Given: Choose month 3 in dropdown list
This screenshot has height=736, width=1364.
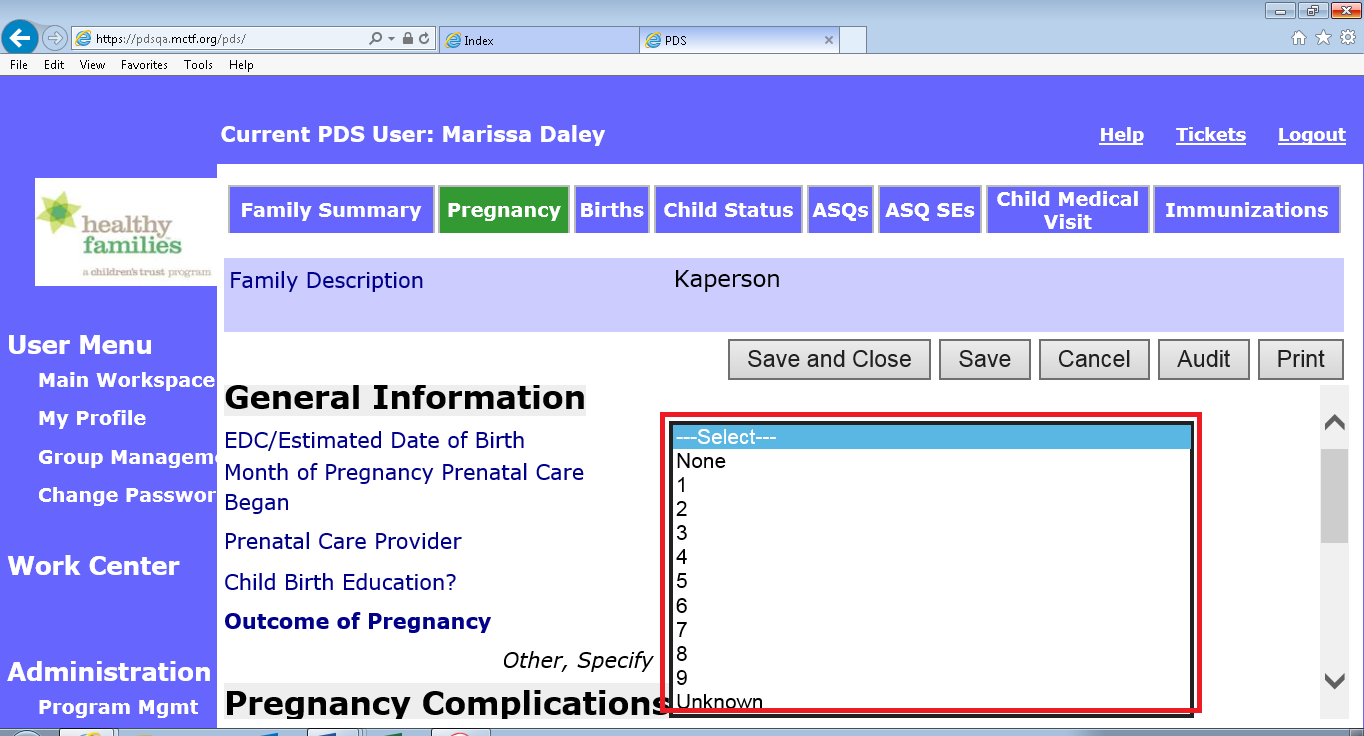Looking at the screenshot, I should point(931,533).
